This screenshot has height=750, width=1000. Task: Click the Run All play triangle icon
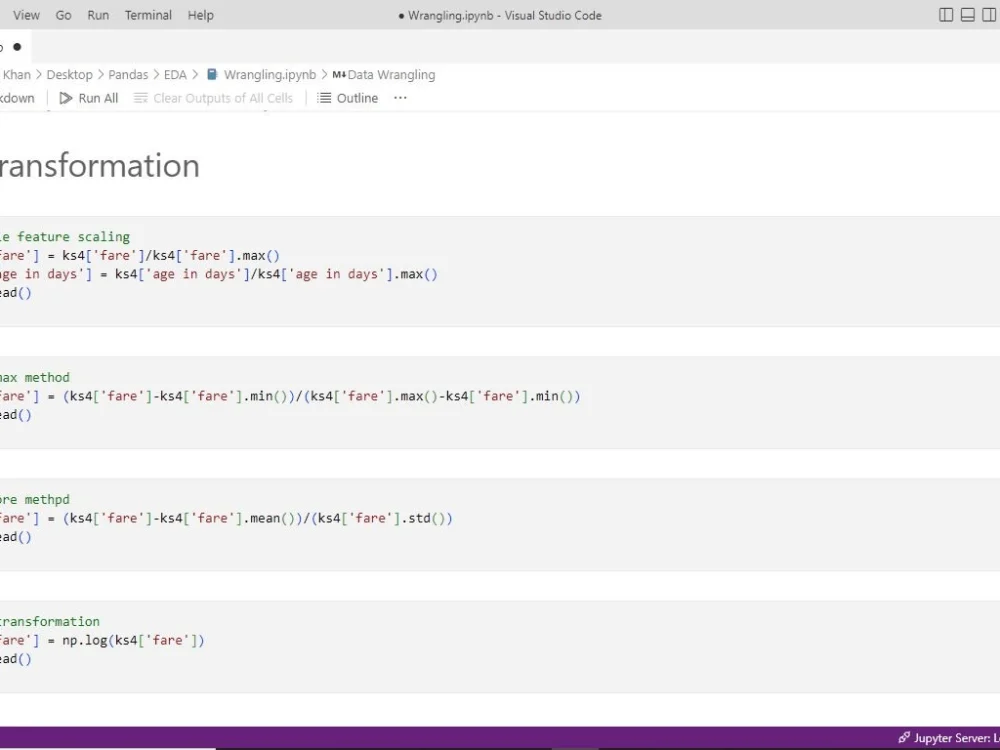(65, 97)
